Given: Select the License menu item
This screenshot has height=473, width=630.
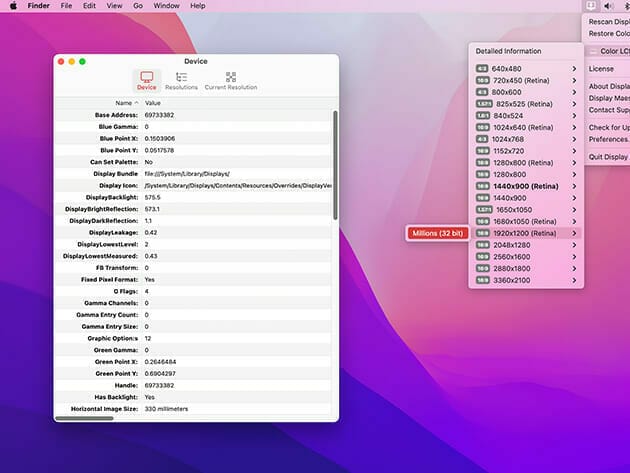Looking at the screenshot, I should [x=602, y=69].
